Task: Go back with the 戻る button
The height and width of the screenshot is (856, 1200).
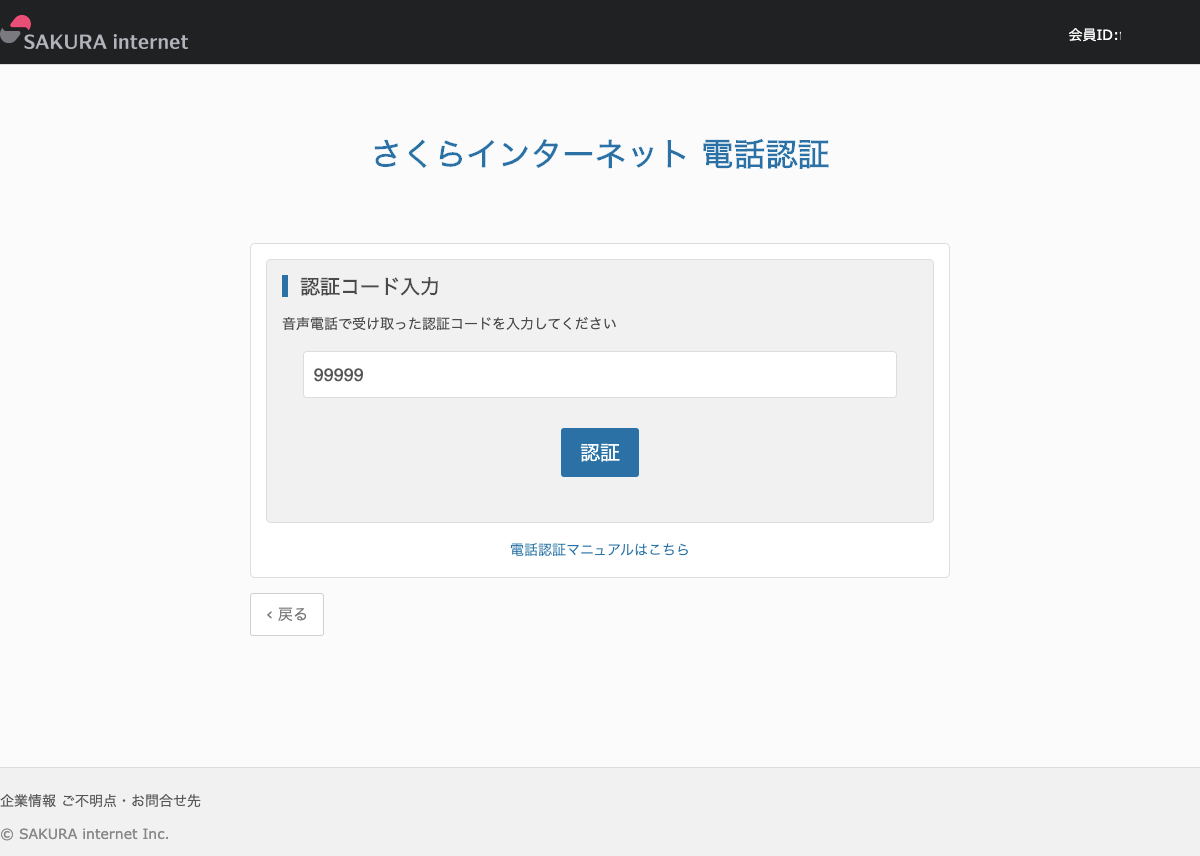Action: [x=287, y=615]
